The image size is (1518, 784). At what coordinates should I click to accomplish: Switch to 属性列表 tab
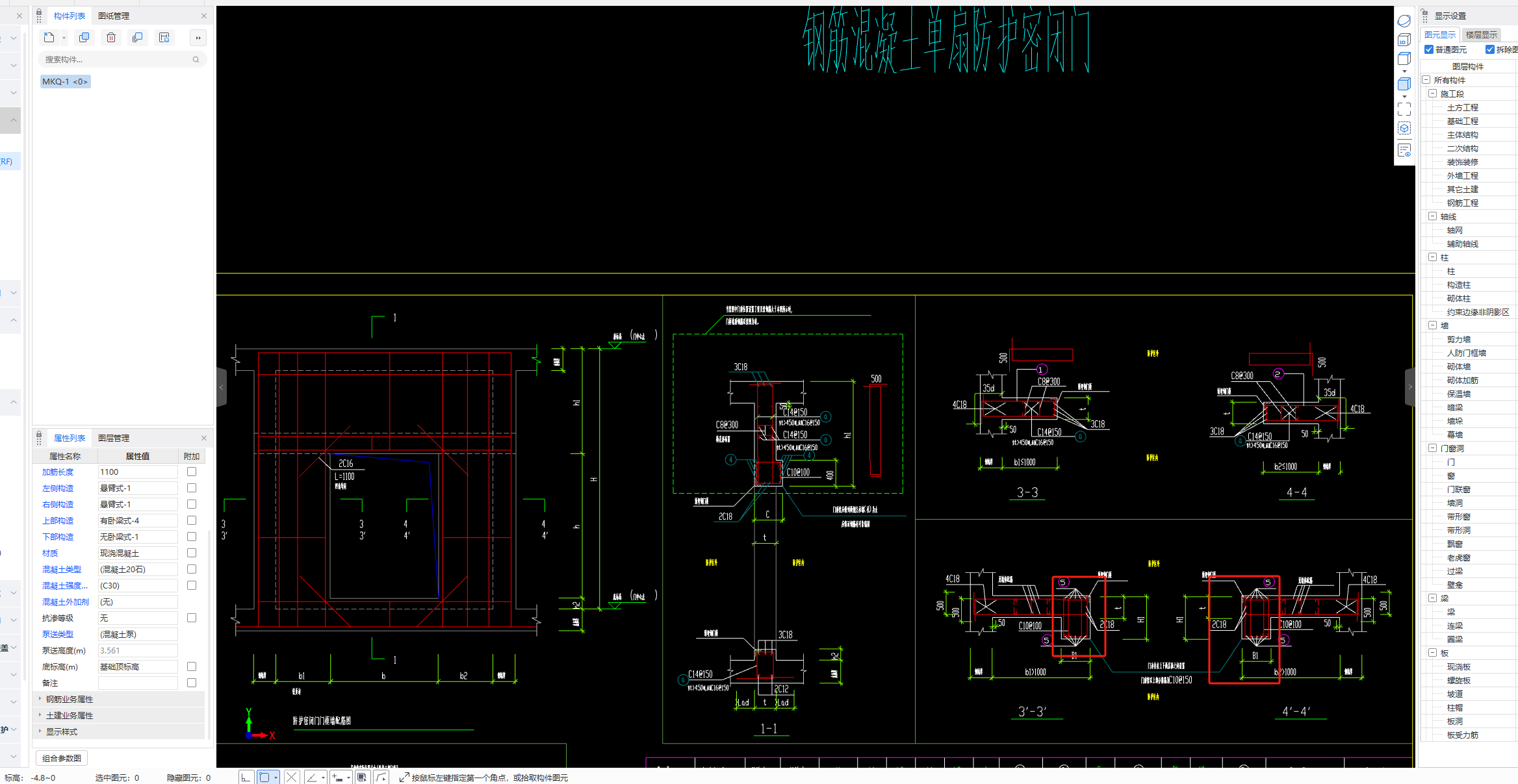click(70, 438)
